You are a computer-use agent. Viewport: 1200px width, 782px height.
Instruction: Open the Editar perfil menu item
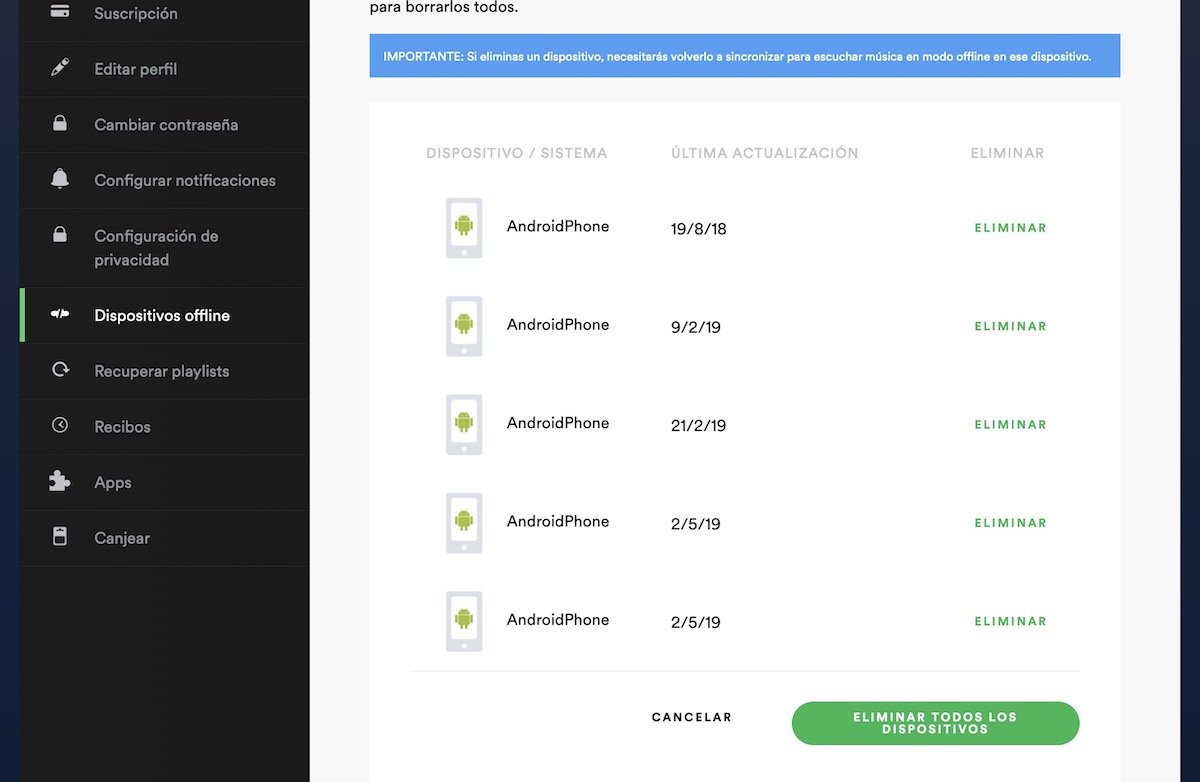tap(135, 69)
